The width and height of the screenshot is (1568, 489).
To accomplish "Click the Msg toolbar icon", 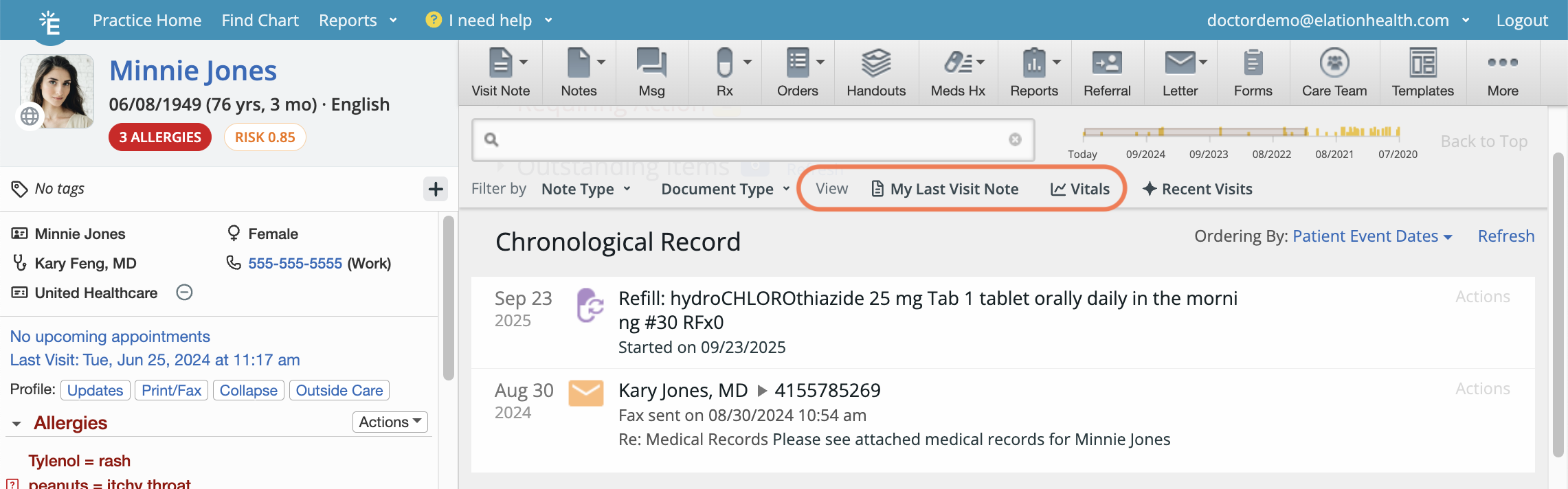I will tap(651, 73).
